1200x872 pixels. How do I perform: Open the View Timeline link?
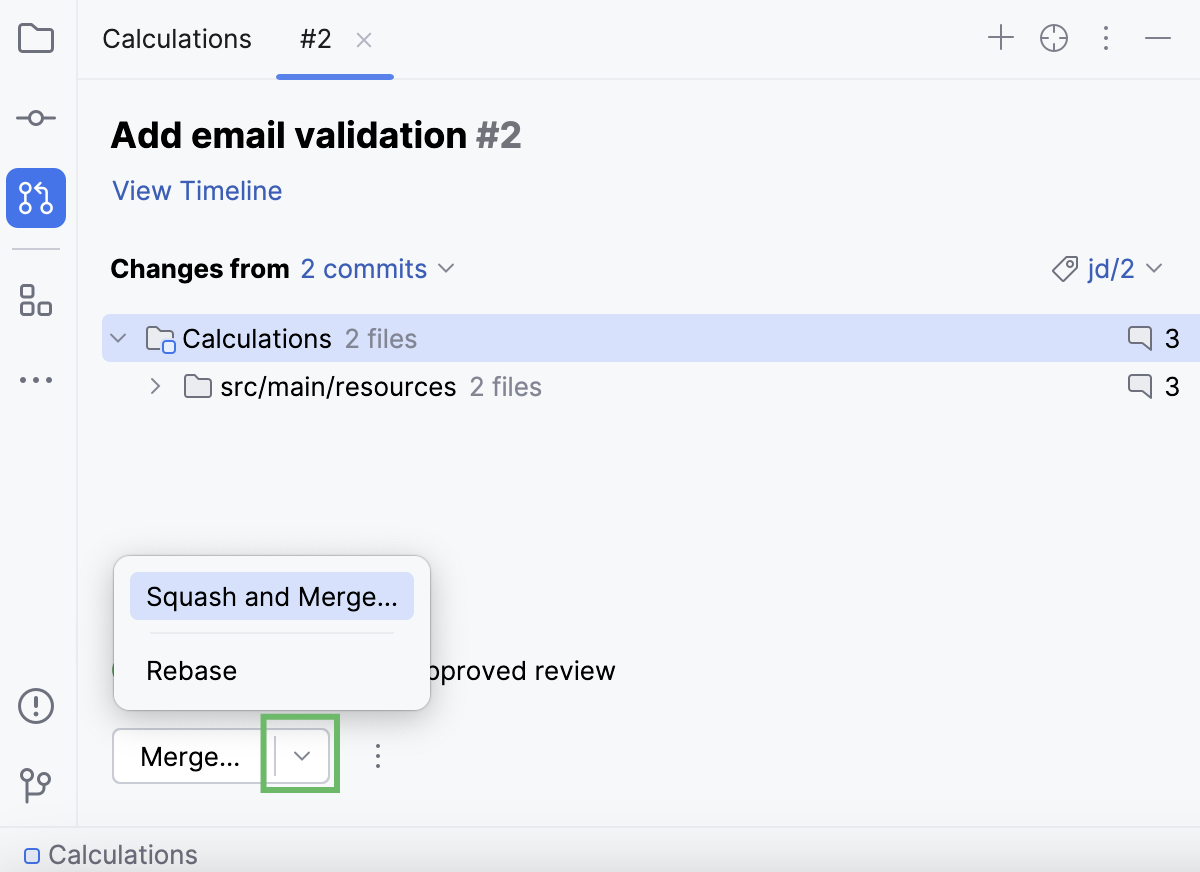tap(196, 191)
